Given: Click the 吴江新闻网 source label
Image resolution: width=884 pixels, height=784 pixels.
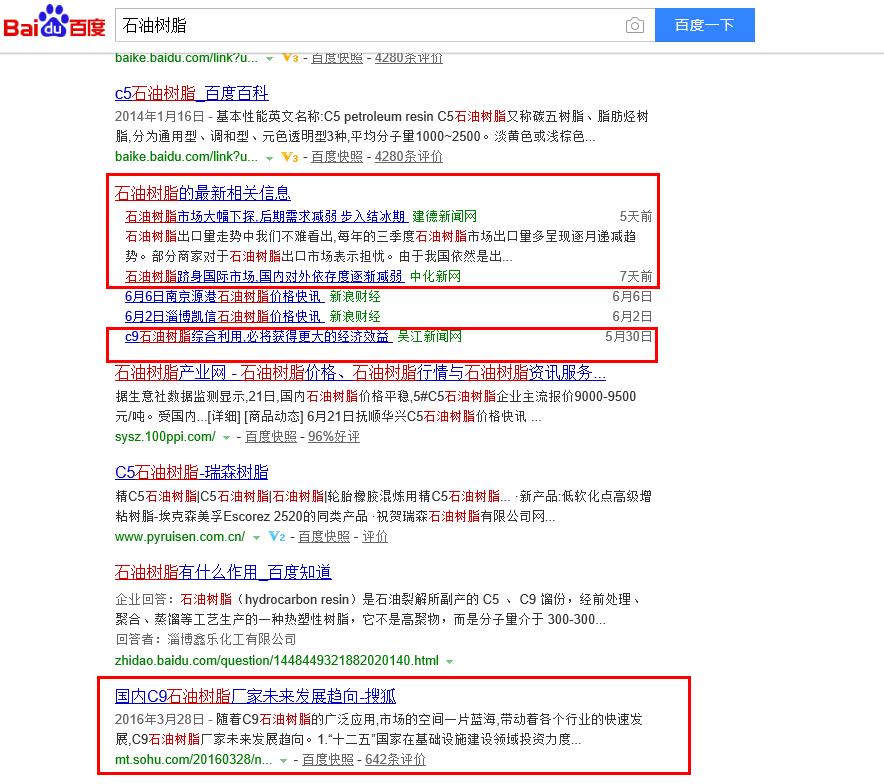Looking at the screenshot, I should [430, 336].
